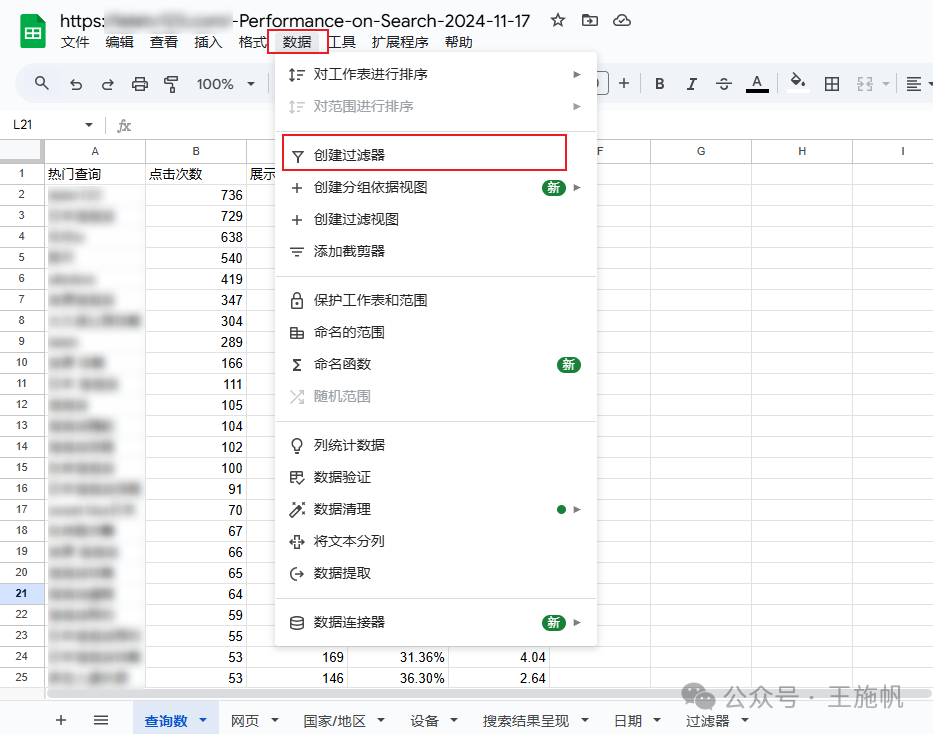Open the 设备 tab dropdown arrow
Viewport: 933px width, 734px height.
coord(454,720)
